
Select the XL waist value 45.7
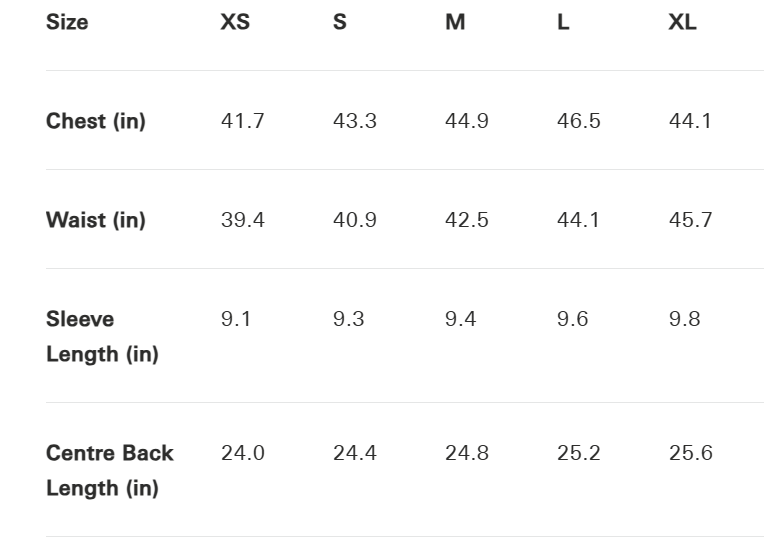point(690,220)
